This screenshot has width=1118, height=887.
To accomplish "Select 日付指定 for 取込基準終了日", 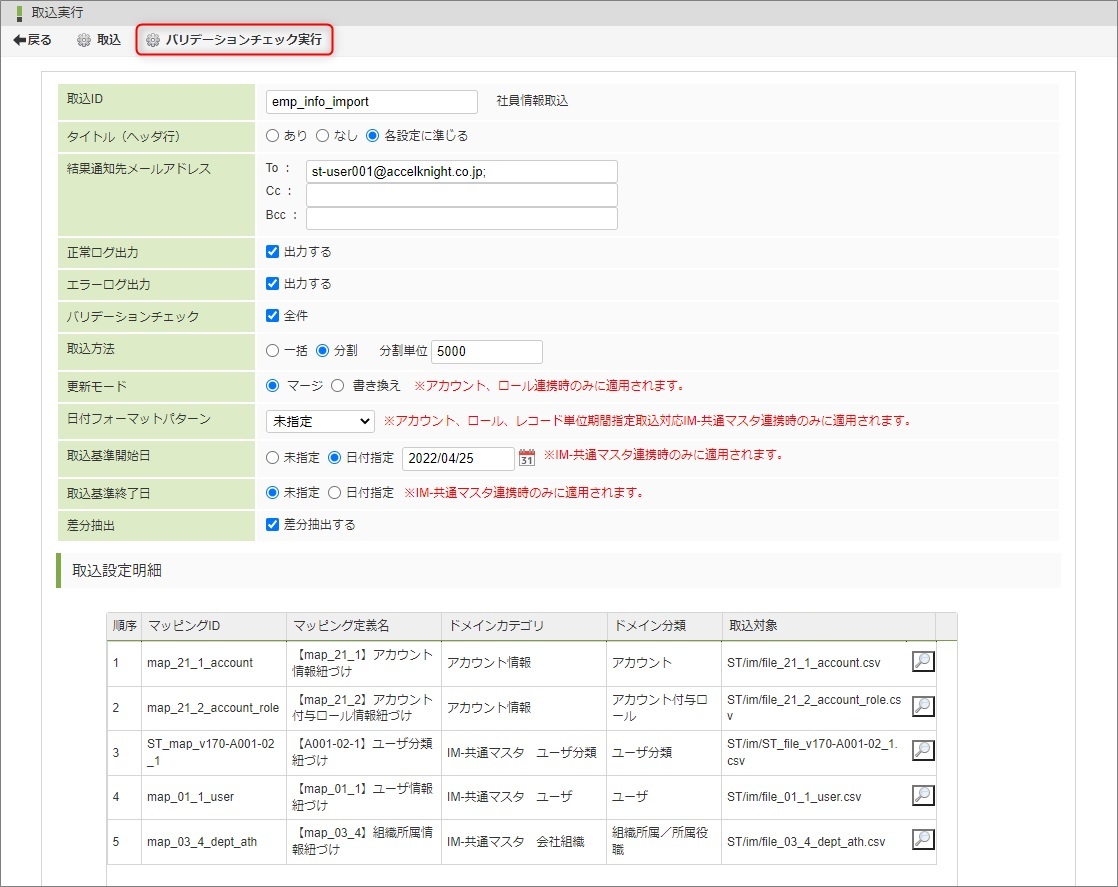I will (x=335, y=492).
